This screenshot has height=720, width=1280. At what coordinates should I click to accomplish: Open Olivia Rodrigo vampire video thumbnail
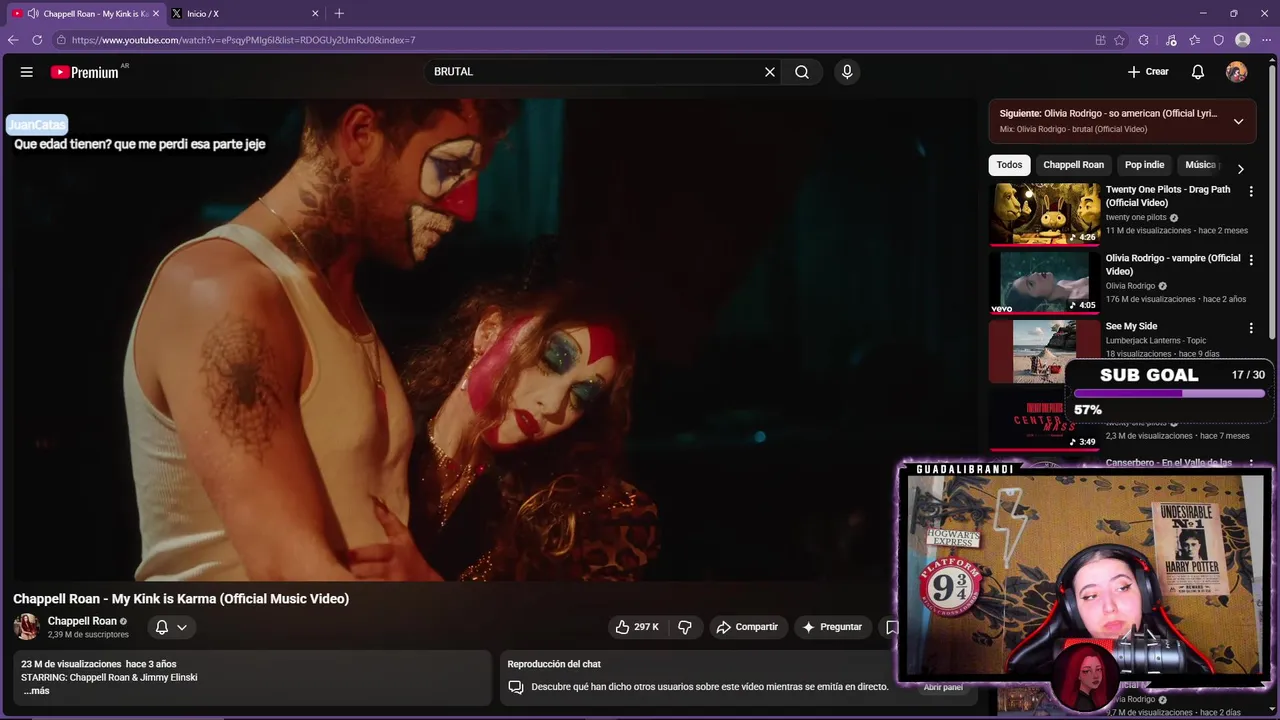(1044, 283)
